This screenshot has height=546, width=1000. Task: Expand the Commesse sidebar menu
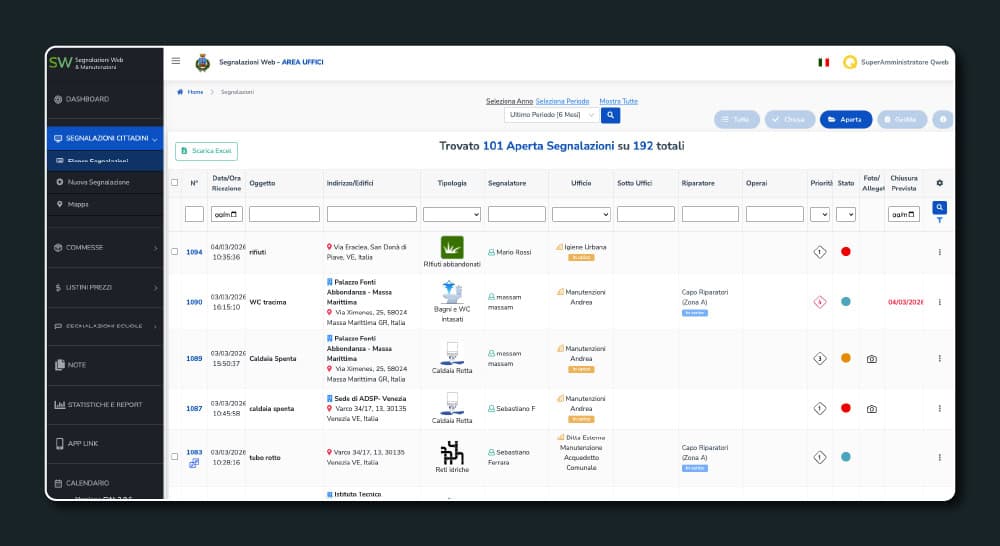tap(105, 247)
